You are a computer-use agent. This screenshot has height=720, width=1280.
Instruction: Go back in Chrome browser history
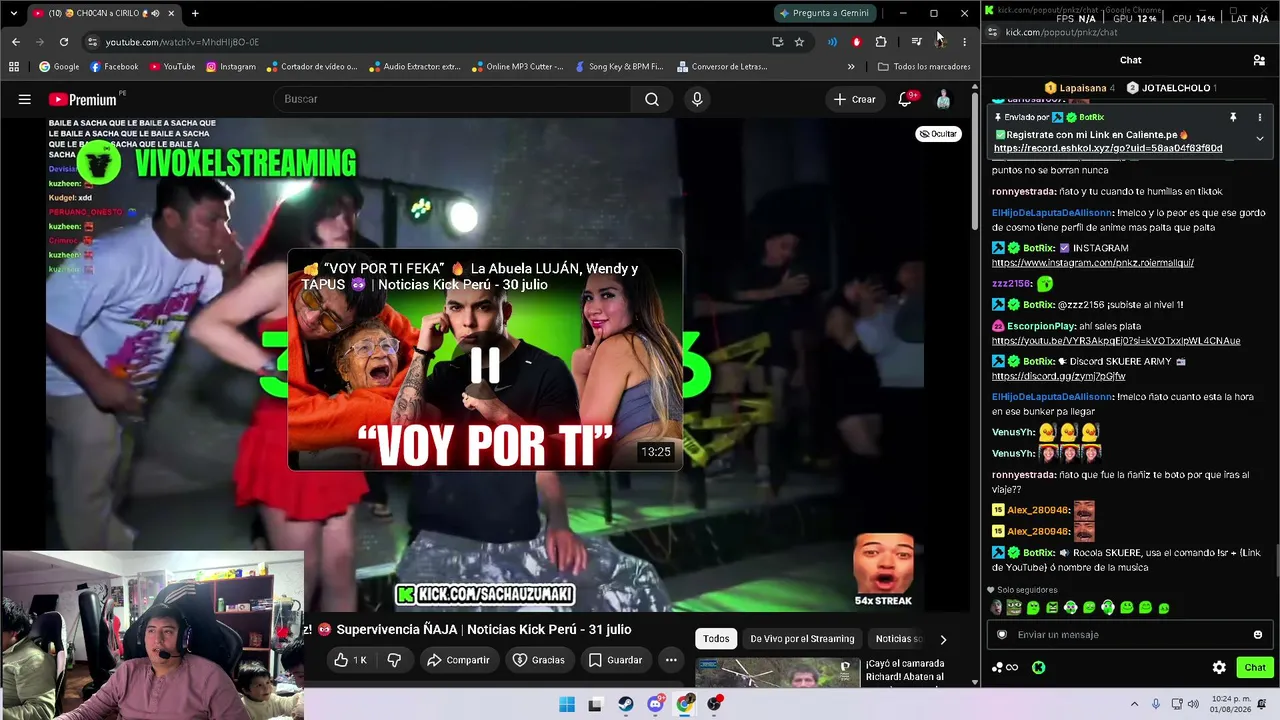(16, 42)
